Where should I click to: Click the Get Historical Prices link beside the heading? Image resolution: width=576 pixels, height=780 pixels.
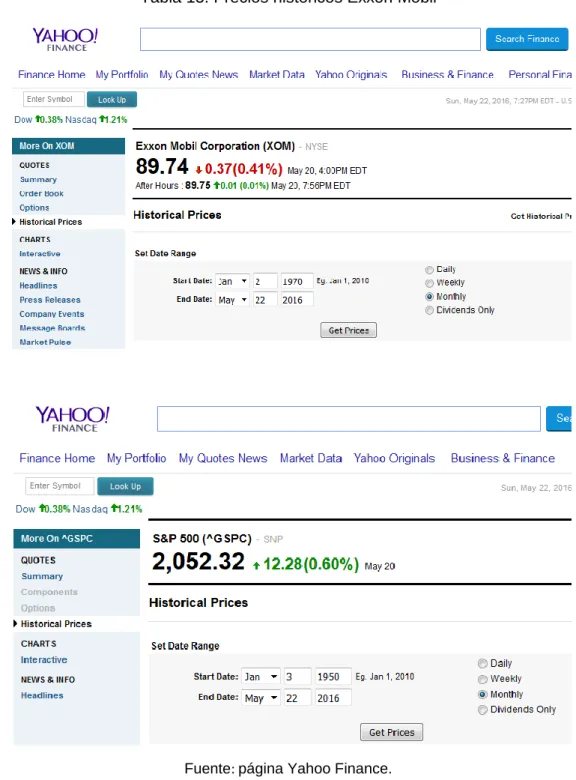point(541,216)
